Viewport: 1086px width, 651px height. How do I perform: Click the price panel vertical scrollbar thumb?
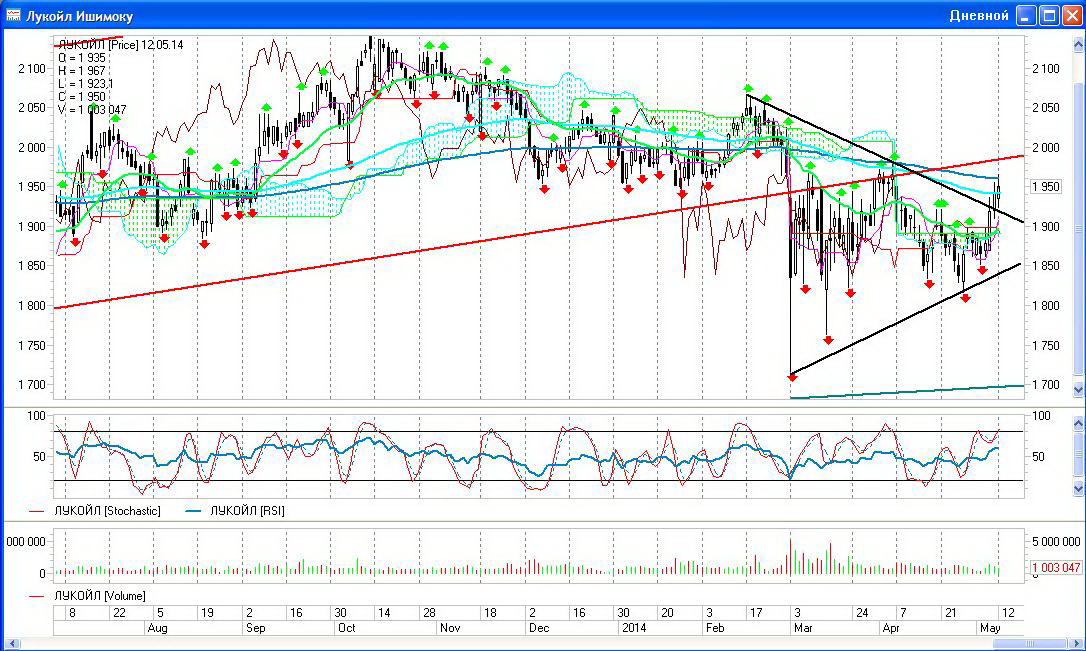click(1078, 229)
